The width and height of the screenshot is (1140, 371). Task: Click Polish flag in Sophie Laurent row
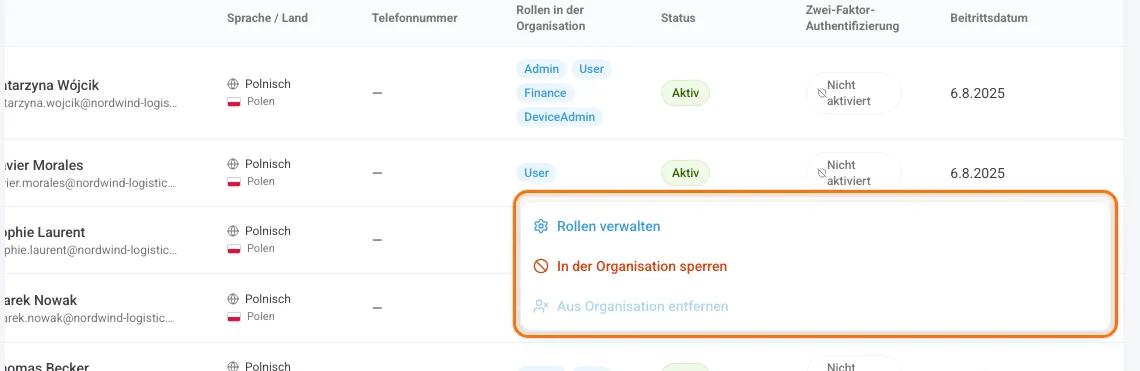[x=233, y=249]
